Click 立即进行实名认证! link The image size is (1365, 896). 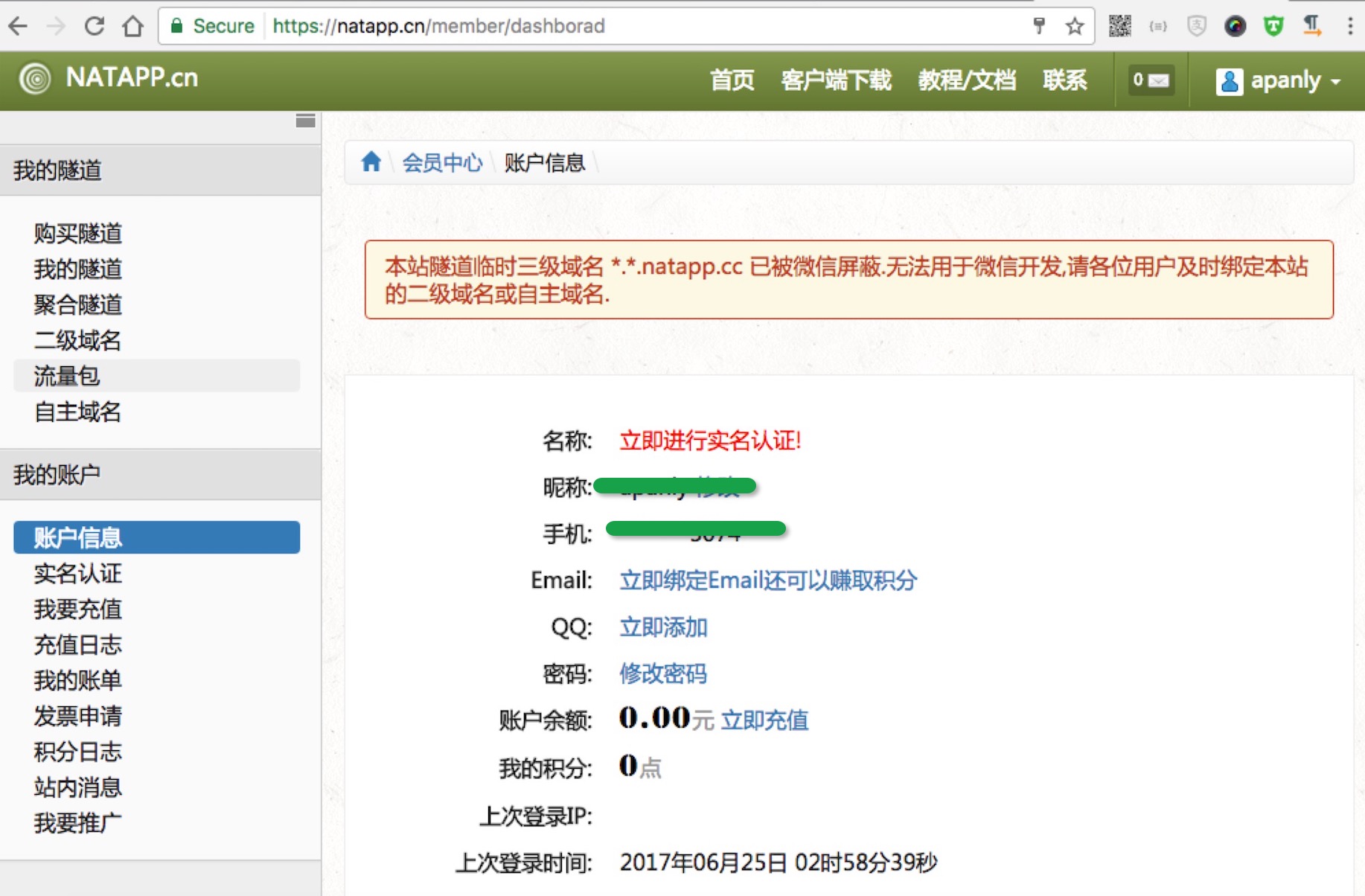tap(710, 441)
